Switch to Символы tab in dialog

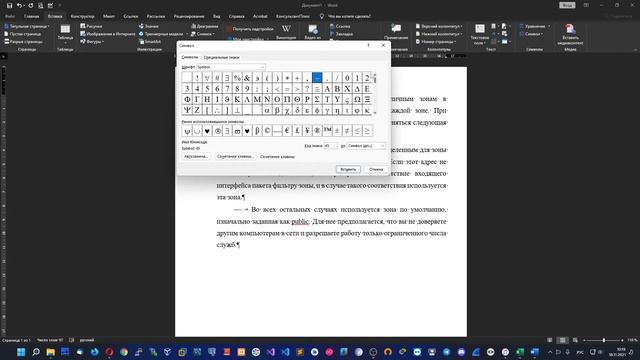[x=190, y=57]
